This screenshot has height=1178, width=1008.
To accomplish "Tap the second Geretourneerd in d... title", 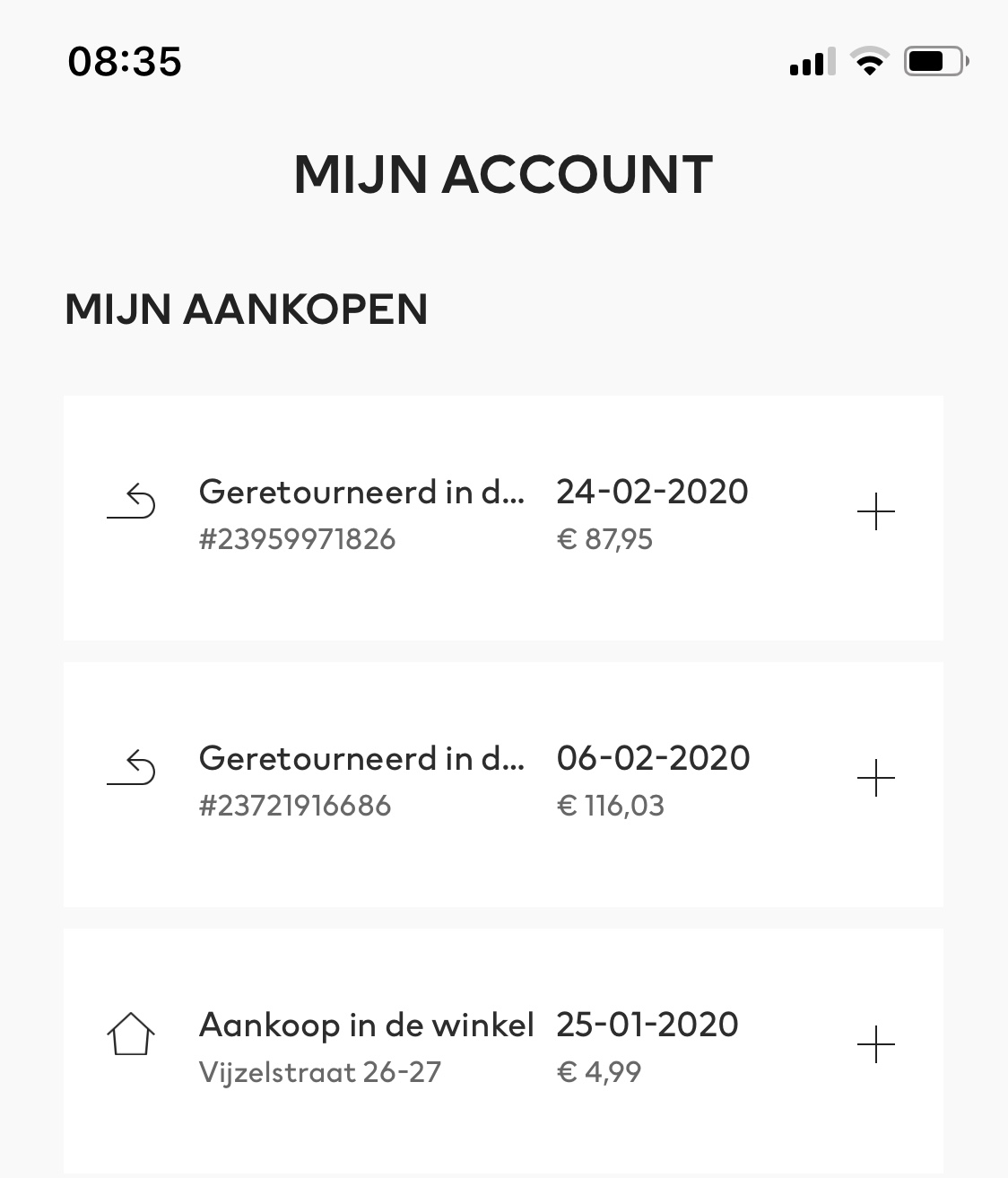I will pos(361,758).
